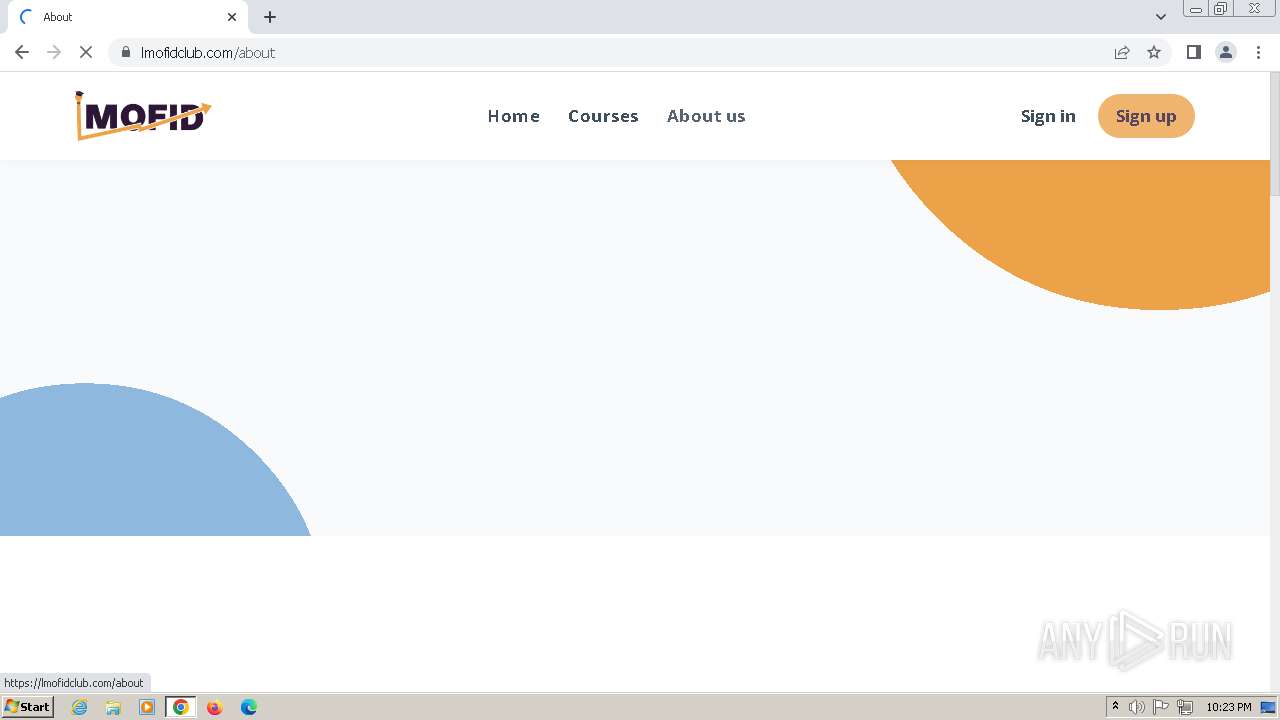Open Chrome three-dot menu
1280x720 pixels.
coord(1259,52)
